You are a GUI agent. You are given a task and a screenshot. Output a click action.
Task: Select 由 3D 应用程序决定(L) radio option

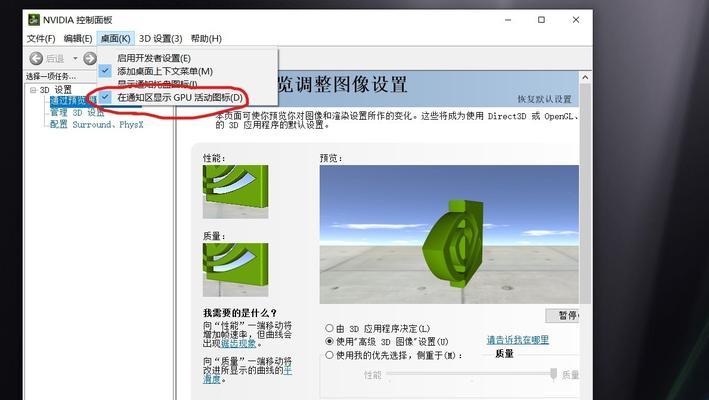[377, 329]
